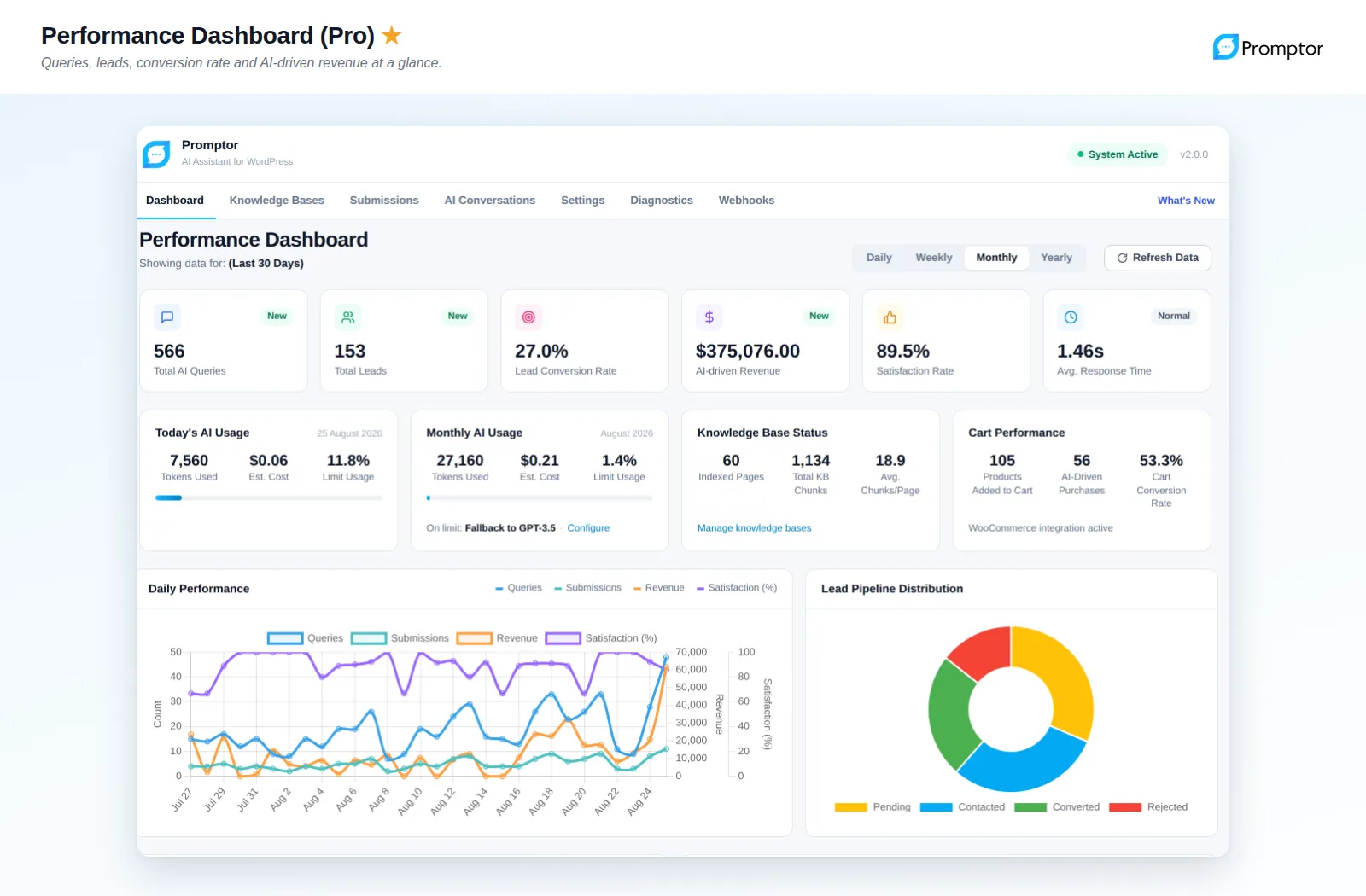Screen dimensions: 1366x896
Task: Click the Normal badge on the response time card
Action: pos(1174,316)
